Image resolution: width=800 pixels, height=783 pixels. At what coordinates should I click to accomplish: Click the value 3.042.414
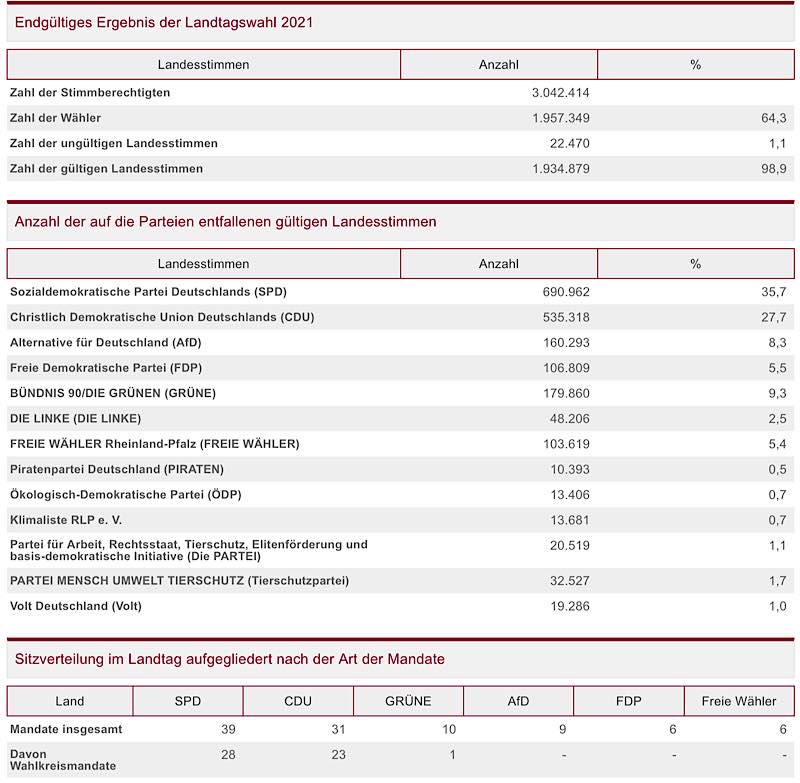pos(560,93)
